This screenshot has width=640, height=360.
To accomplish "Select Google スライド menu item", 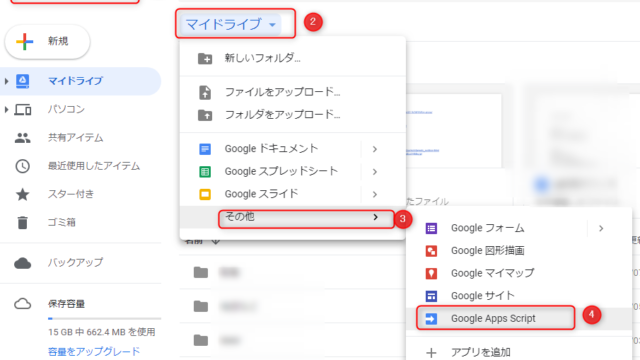I will [x=293, y=194].
